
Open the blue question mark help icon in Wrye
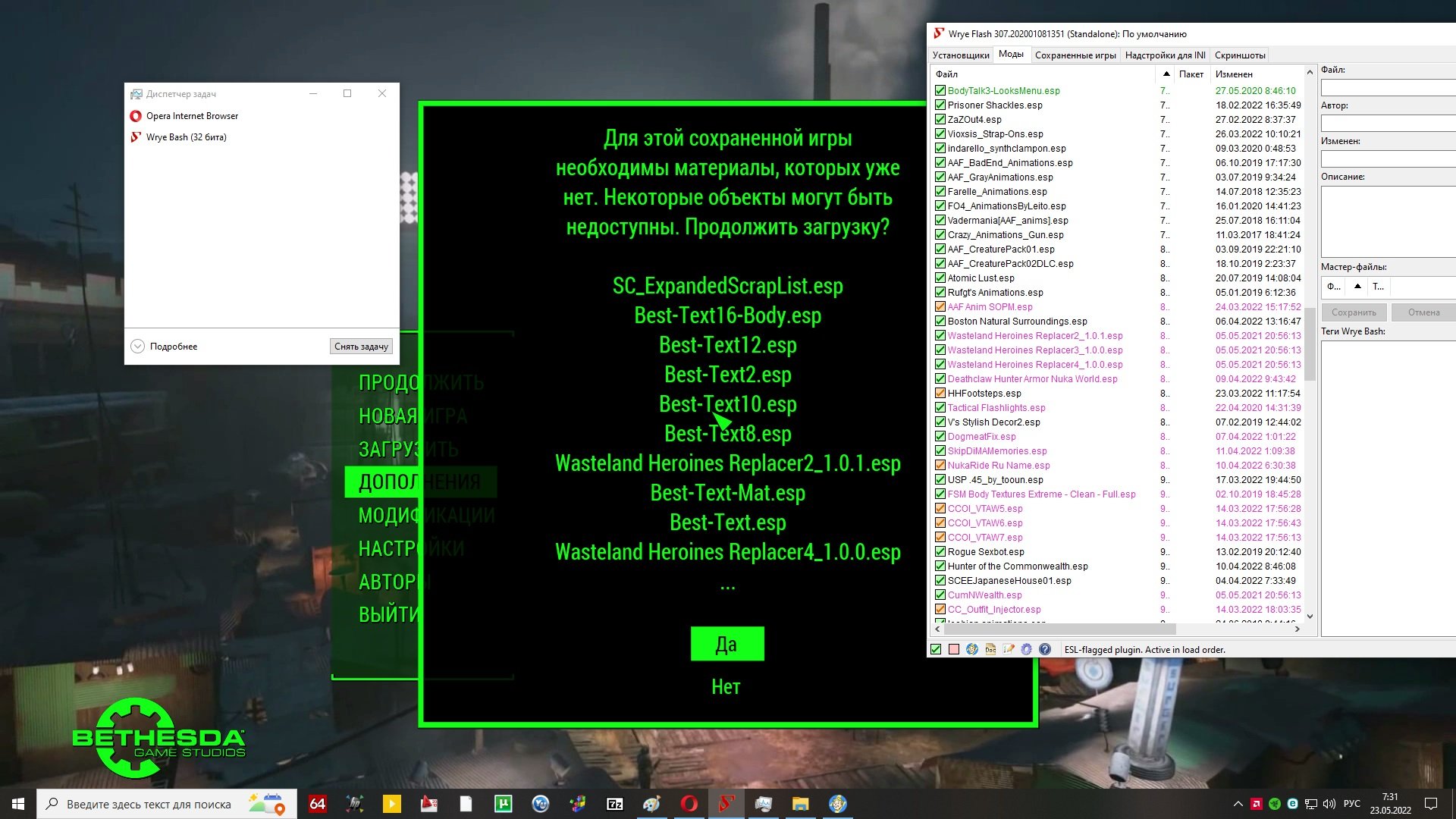click(1045, 649)
